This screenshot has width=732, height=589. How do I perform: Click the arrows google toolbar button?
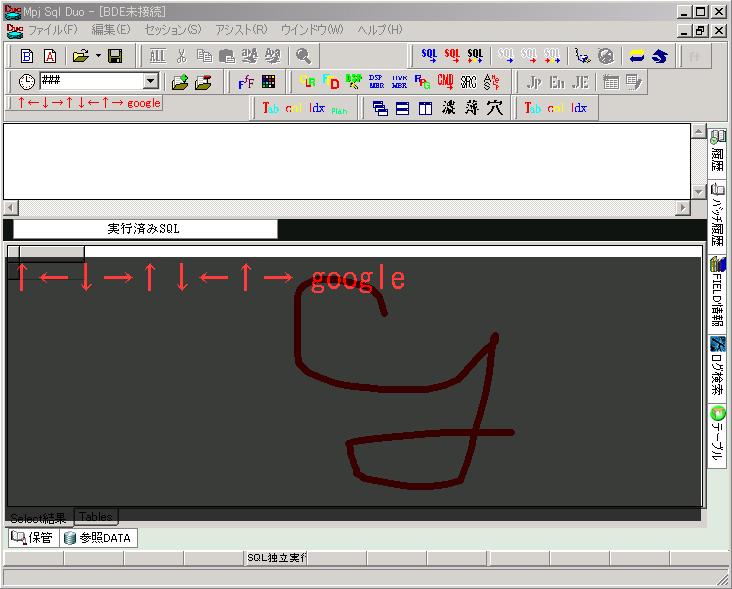click(x=88, y=103)
